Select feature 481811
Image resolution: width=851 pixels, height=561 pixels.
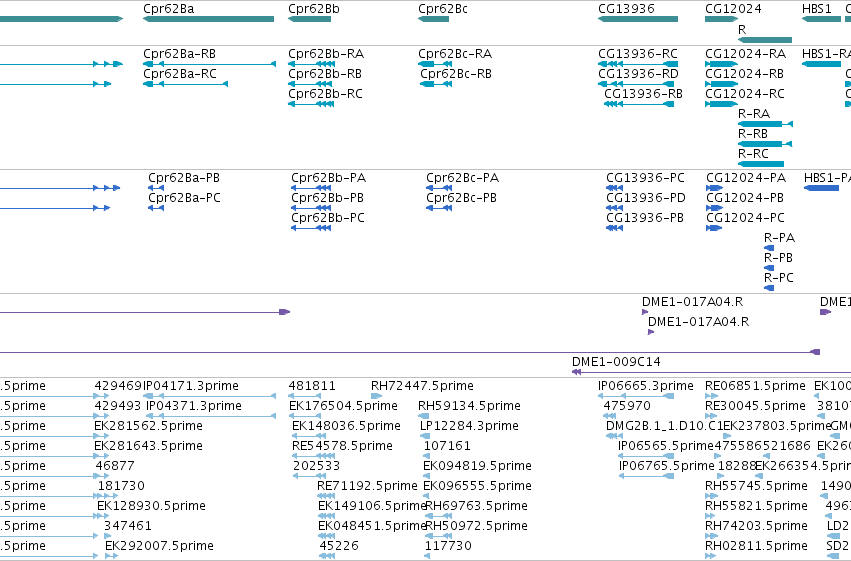tap(304, 397)
